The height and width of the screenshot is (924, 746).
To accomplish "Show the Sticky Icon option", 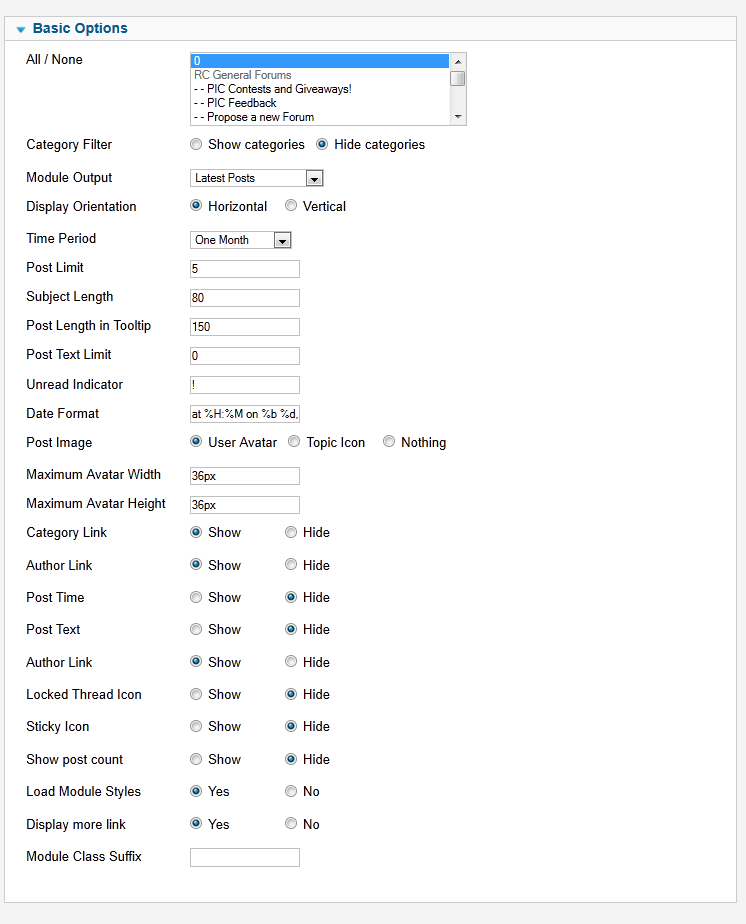I will click(196, 727).
